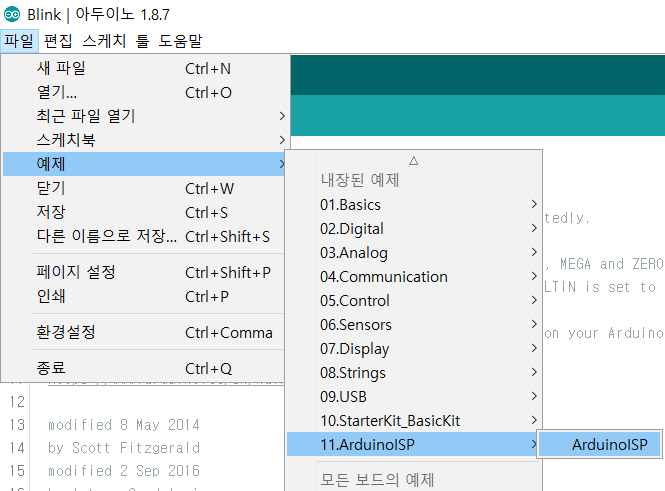Click code line 'by Scott Fitzgerald'
Image resolution: width=665 pixels, height=491 pixels.
[123, 447]
